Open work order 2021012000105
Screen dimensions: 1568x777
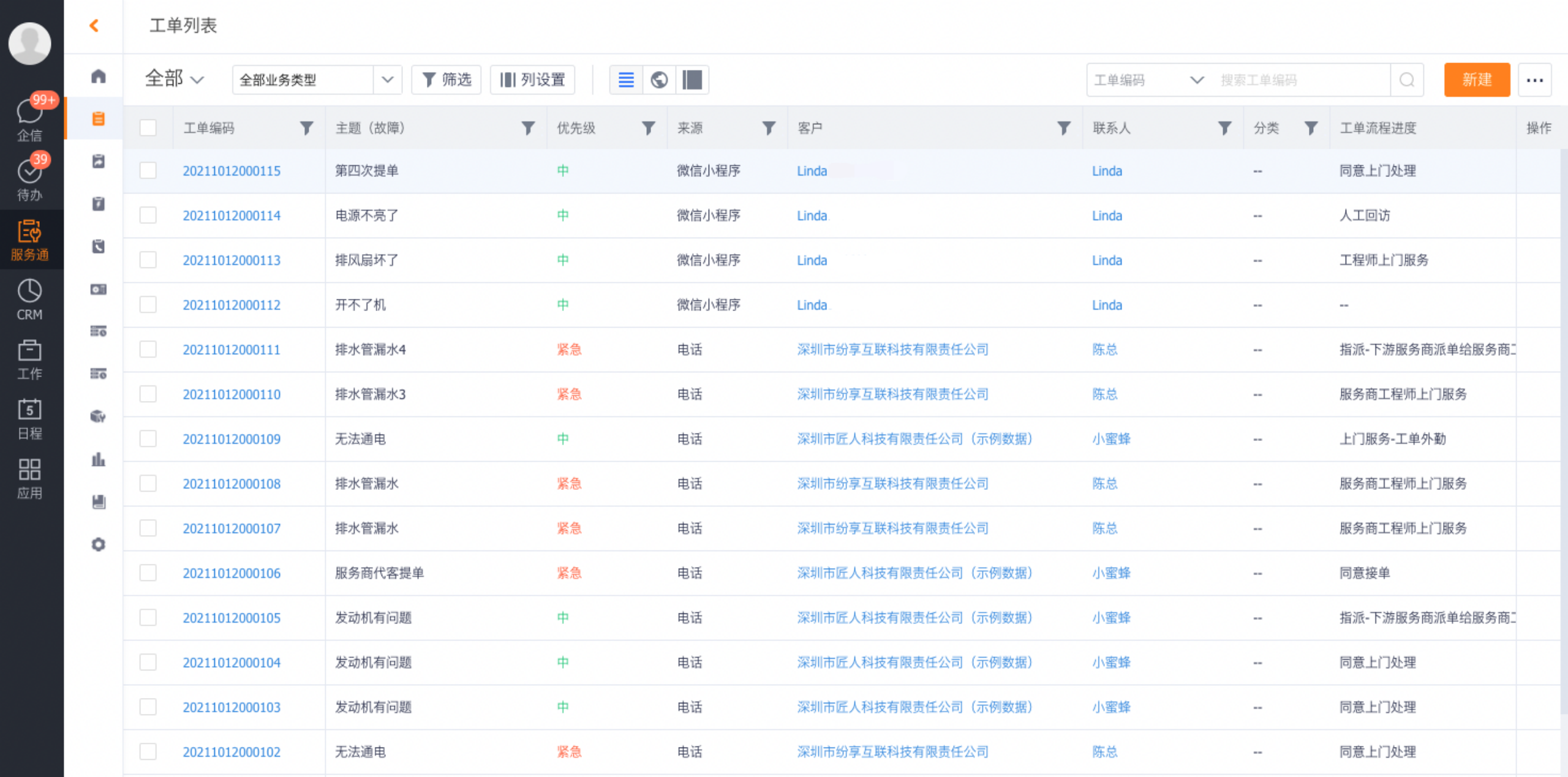coord(232,618)
